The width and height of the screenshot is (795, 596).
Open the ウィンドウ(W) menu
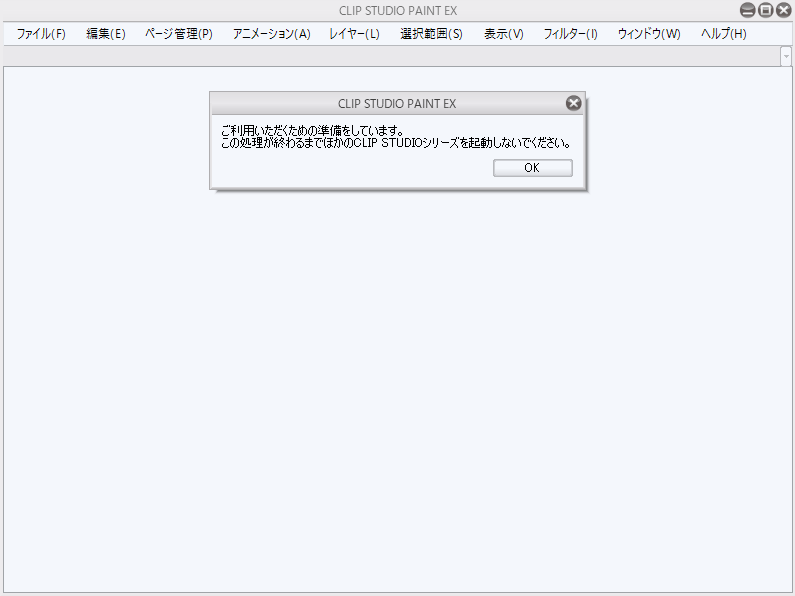click(649, 34)
